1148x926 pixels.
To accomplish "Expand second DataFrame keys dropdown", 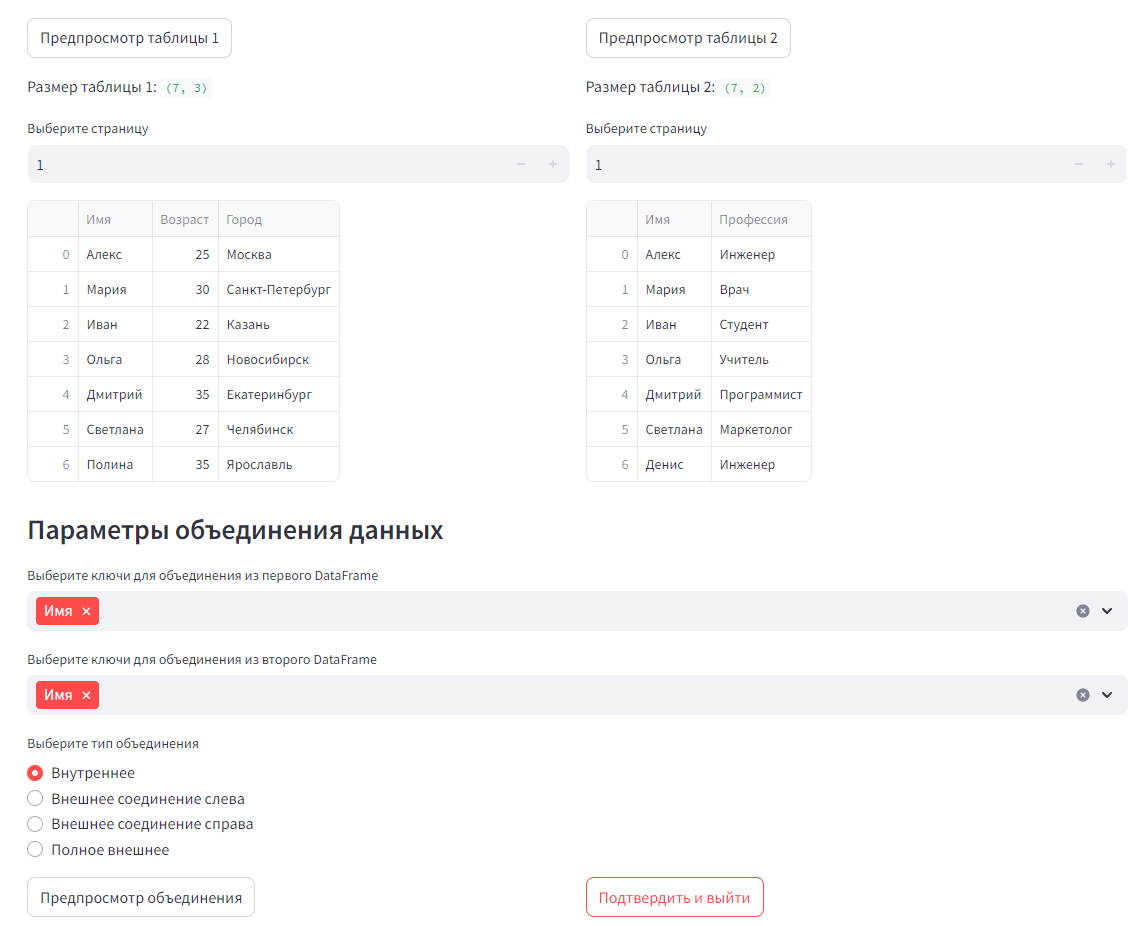I will [x=1107, y=695].
